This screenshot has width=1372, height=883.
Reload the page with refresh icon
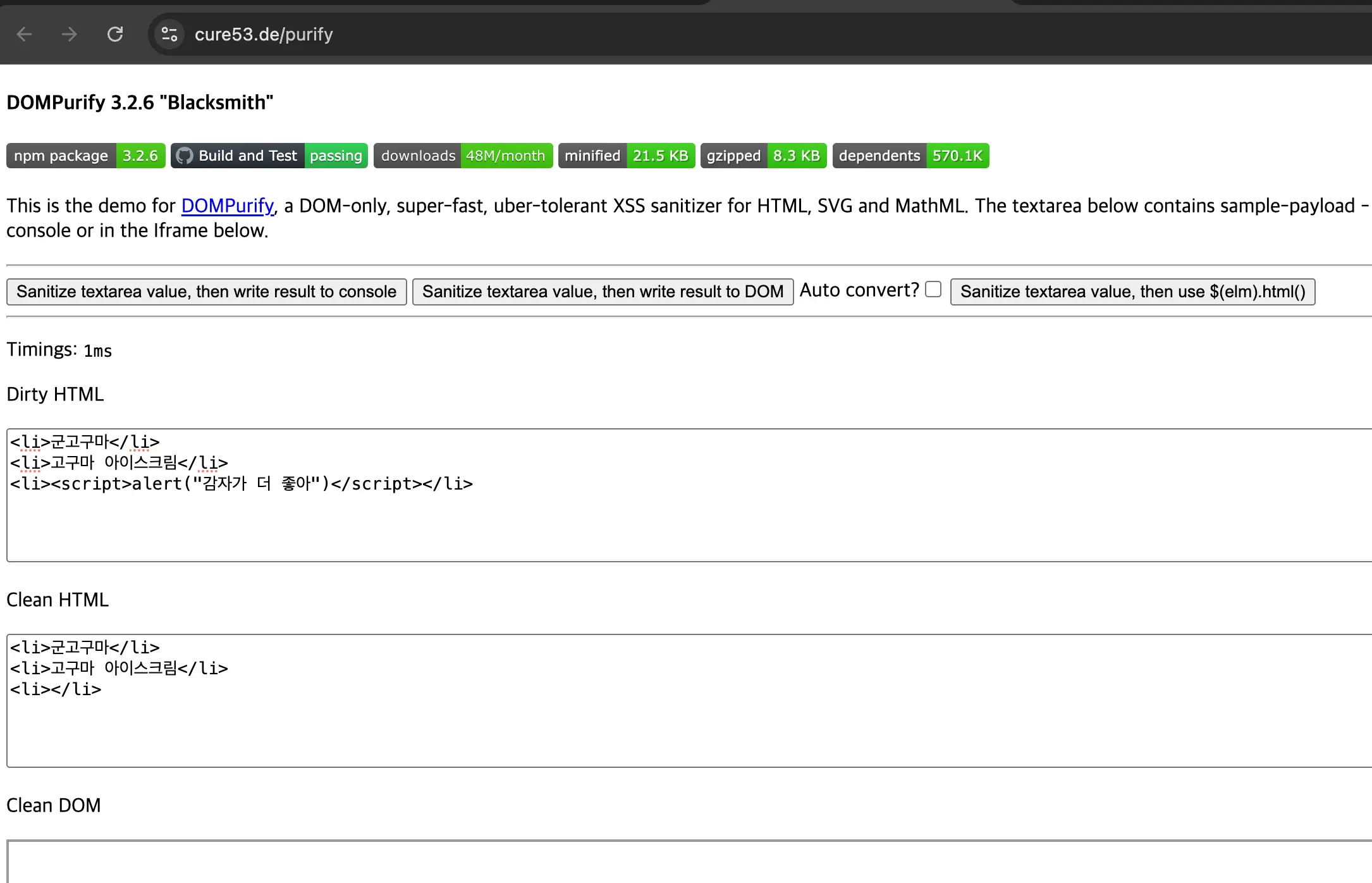pyautogui.click(x=115, y=34)
